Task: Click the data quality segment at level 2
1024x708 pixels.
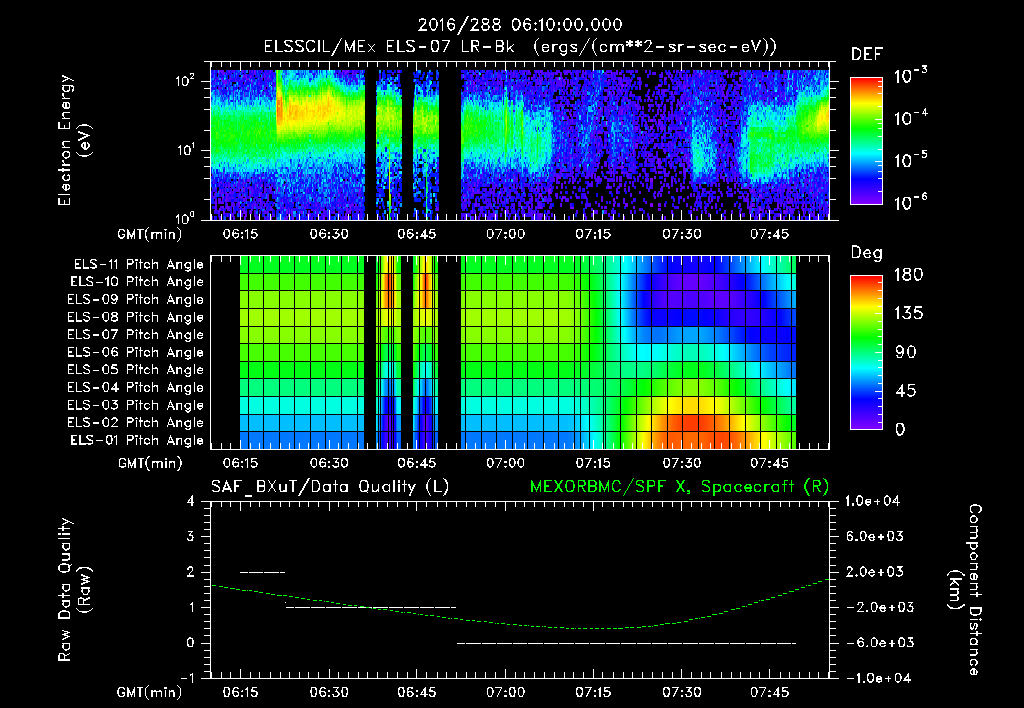Action: point(263,572)
